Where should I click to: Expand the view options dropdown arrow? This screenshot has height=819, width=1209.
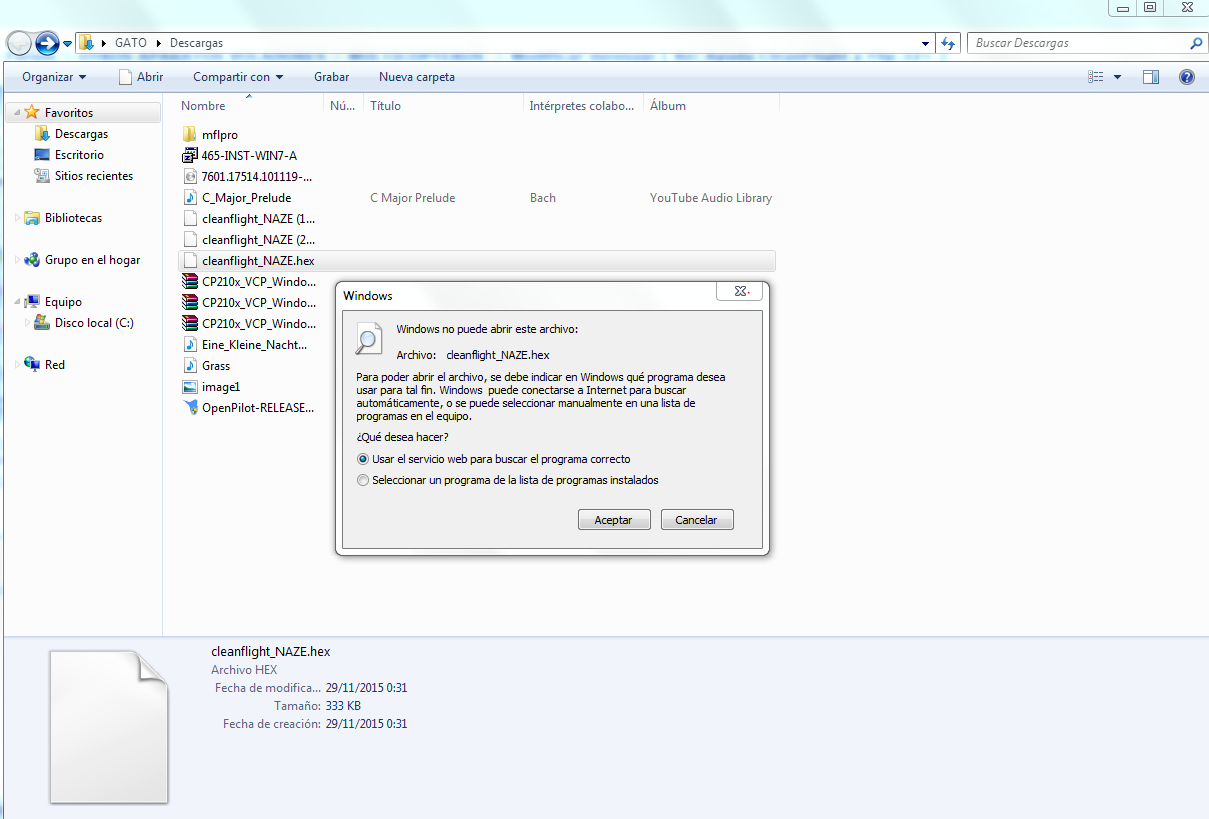click(x=1117, y=77)
